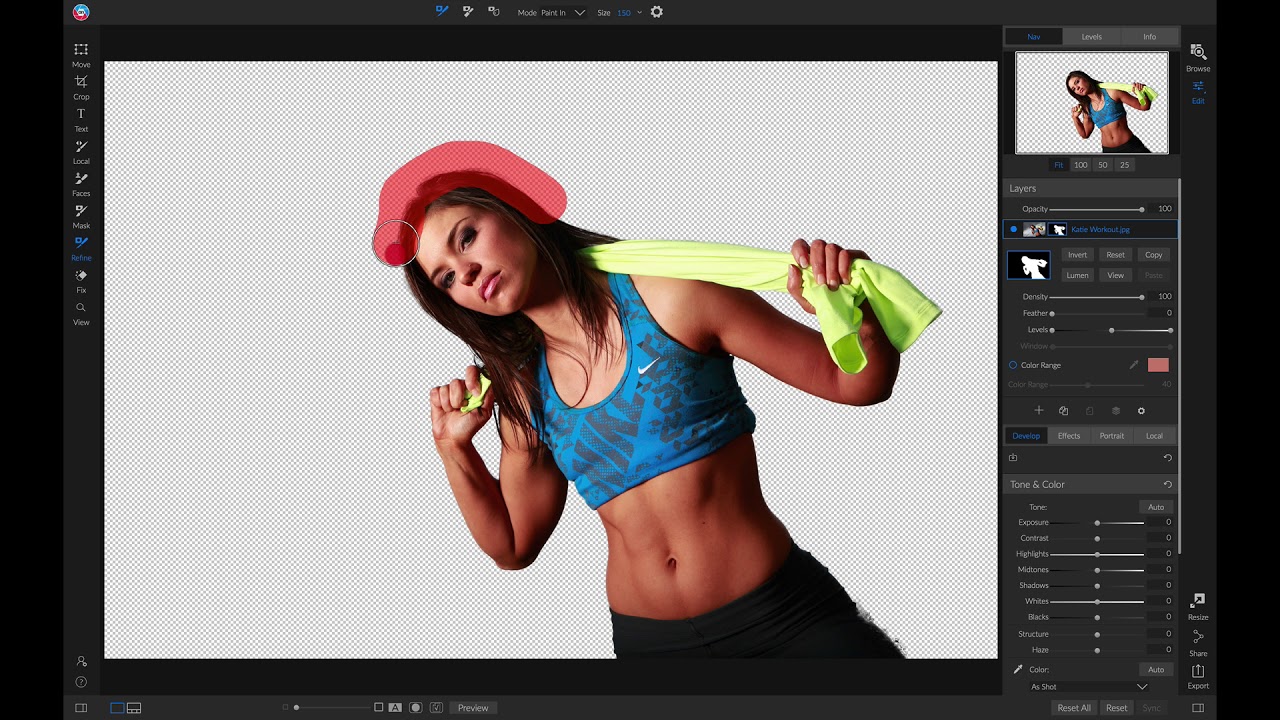Duplicate the layer using copy icon

[1064, 411]
